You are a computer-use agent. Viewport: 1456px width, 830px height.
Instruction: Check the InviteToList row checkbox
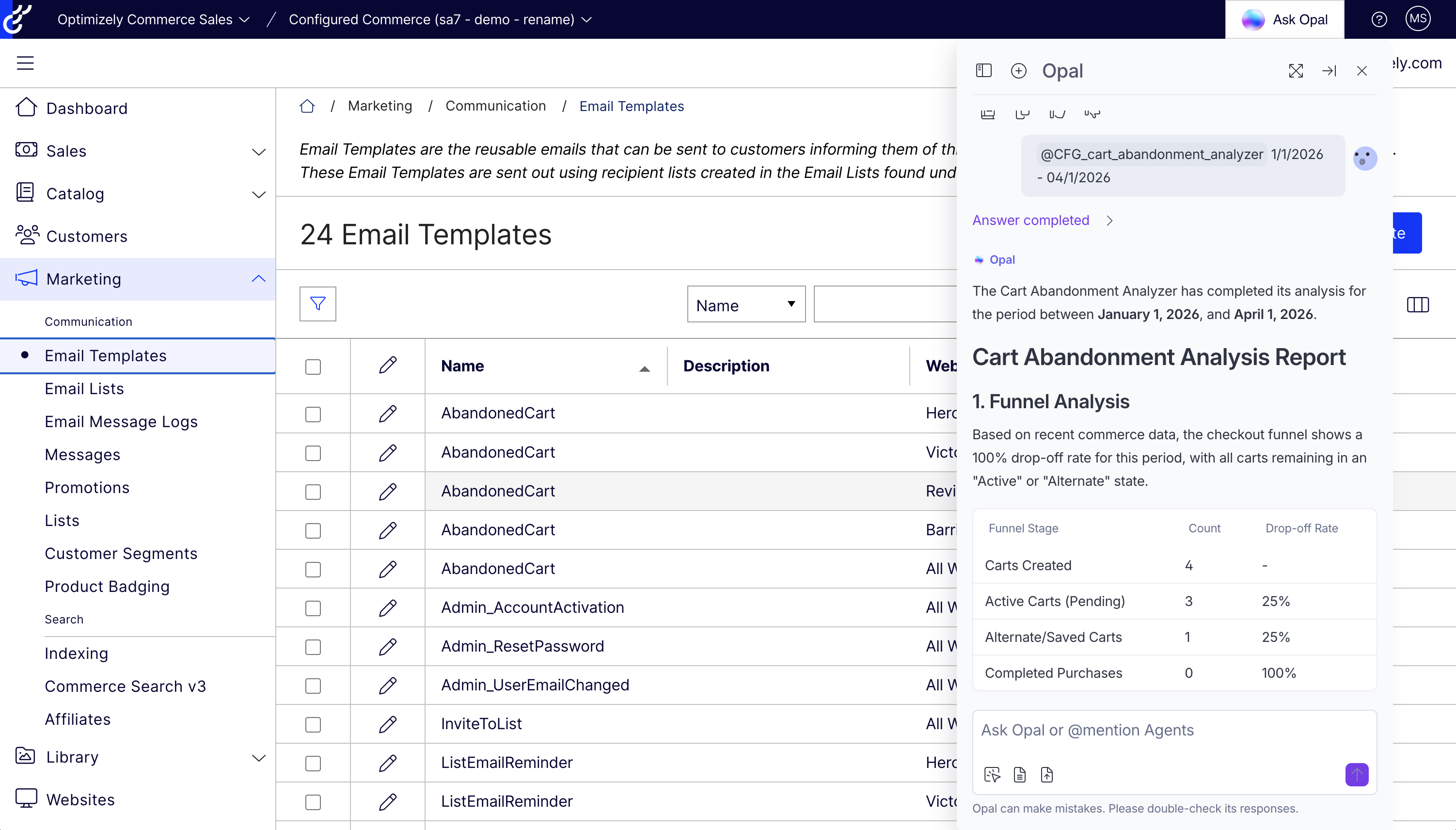pyautogui.click(x=313, y=724)
